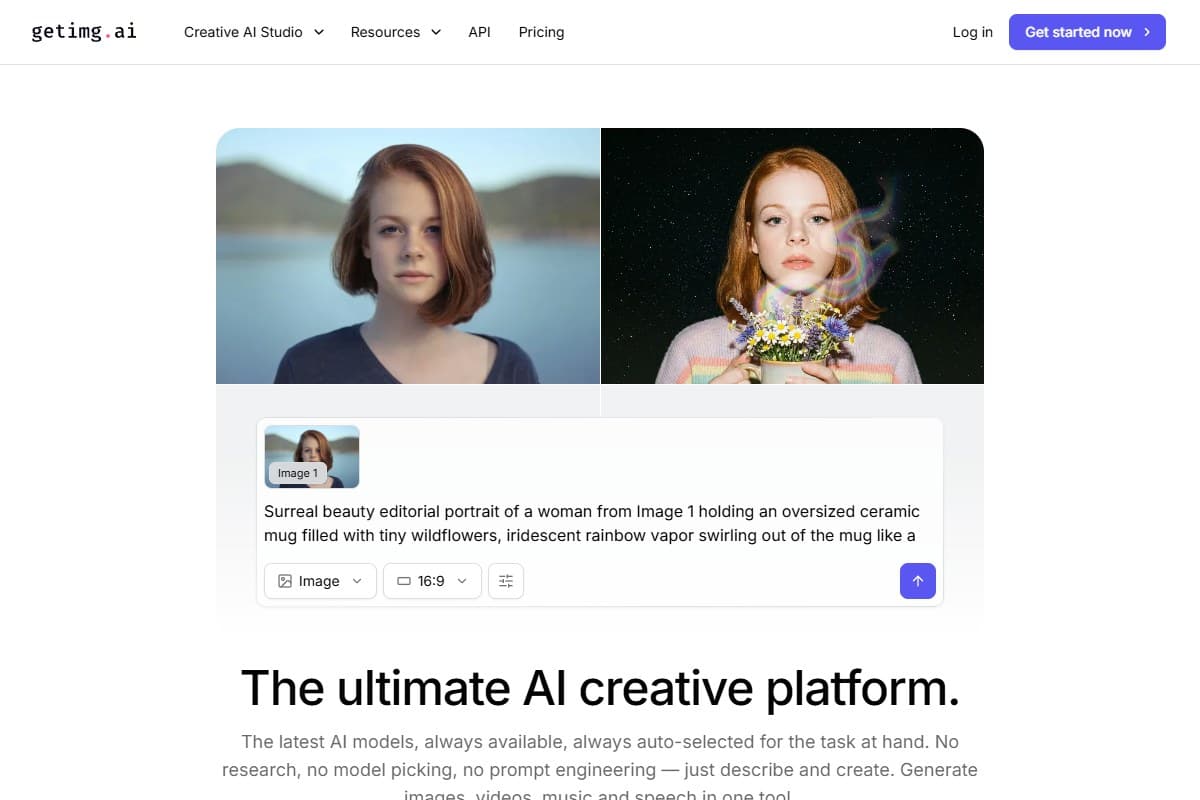The height and width of the screenshot is (800, 1200).
Task: Click the heading 'The ultimate AI creative platform.'
Action: [x=600, y=688]
